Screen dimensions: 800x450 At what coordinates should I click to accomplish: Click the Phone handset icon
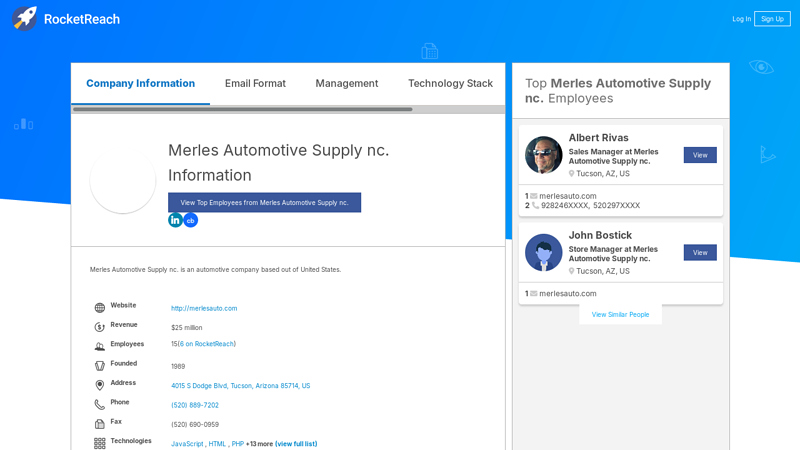(99, 405)
